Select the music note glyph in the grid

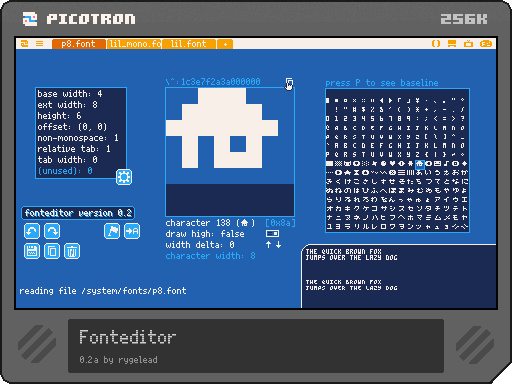click(x=446, y=164)
